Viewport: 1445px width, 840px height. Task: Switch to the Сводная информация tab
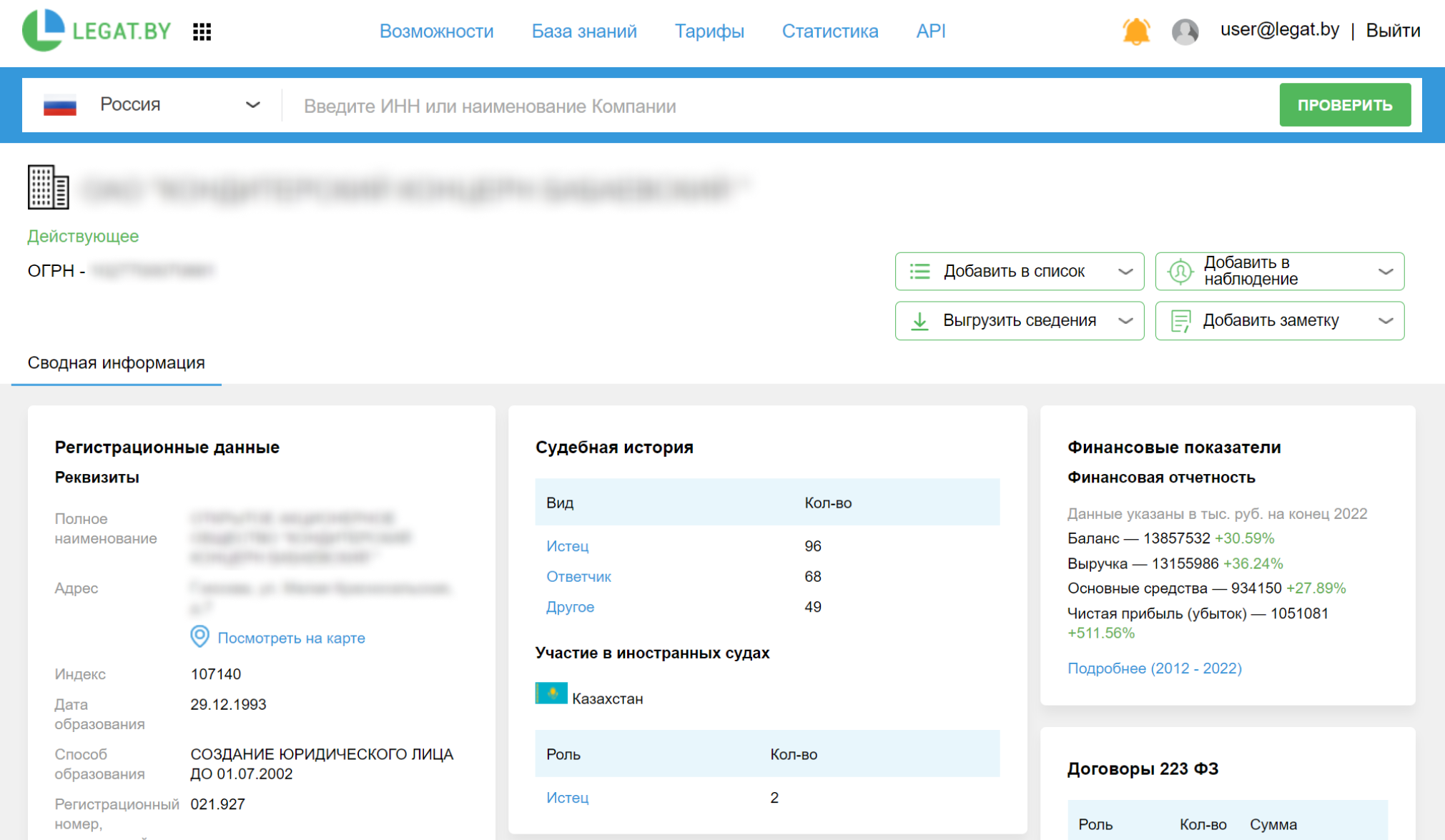[x=116, y=362]
